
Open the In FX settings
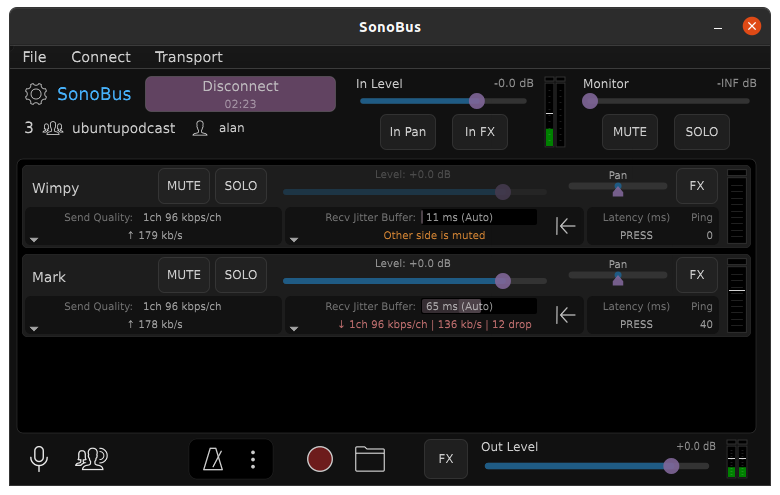[480, 132]
